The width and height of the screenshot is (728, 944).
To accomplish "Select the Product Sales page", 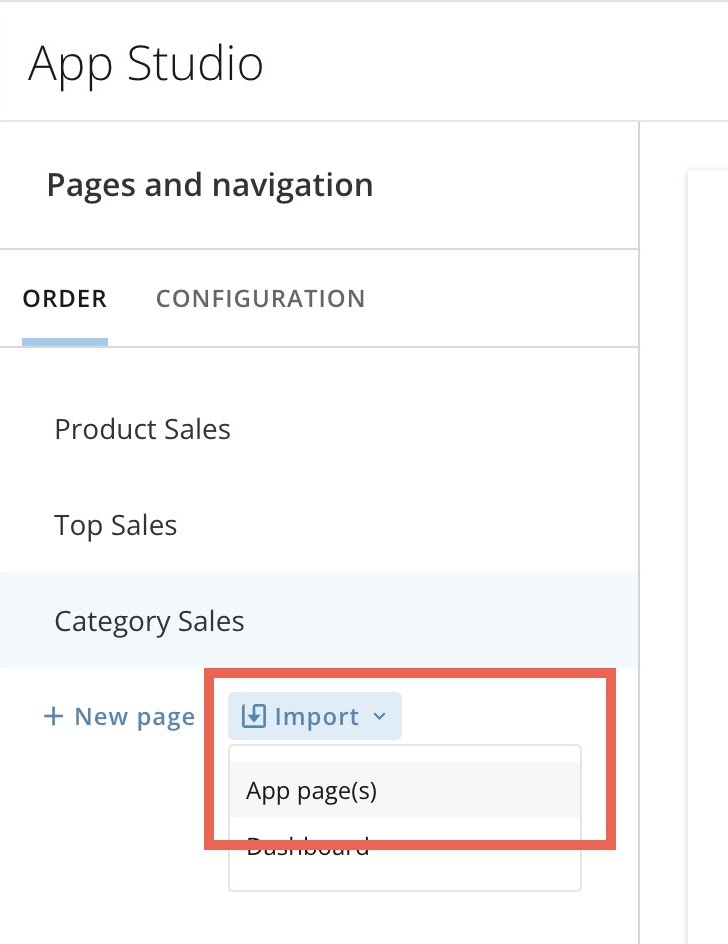I will (x=142, y=429).
